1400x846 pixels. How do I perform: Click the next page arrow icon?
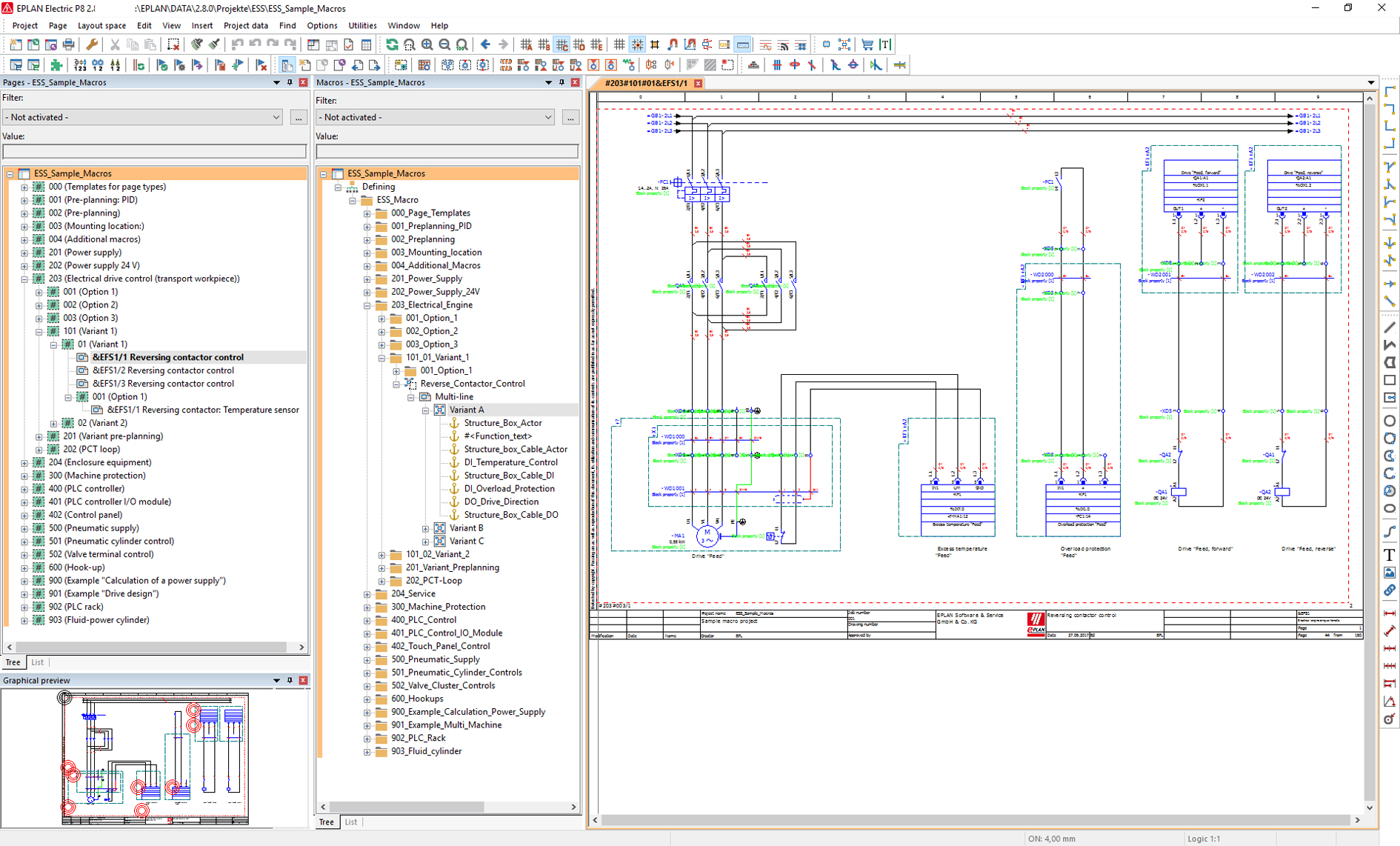pos(375,65)
